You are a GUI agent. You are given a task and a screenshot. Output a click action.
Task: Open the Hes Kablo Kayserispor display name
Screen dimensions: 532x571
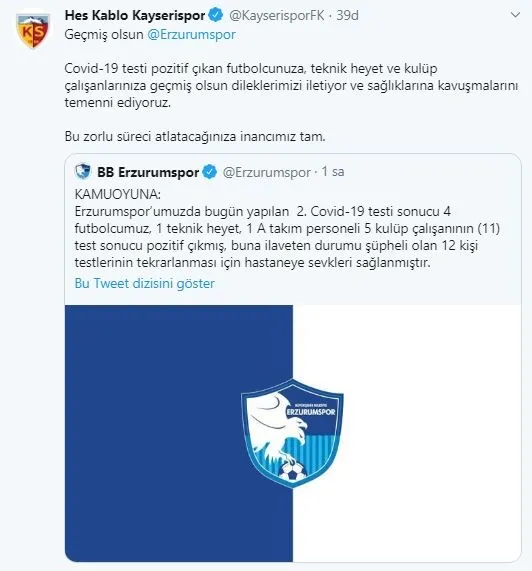click(x=135, y=15)
